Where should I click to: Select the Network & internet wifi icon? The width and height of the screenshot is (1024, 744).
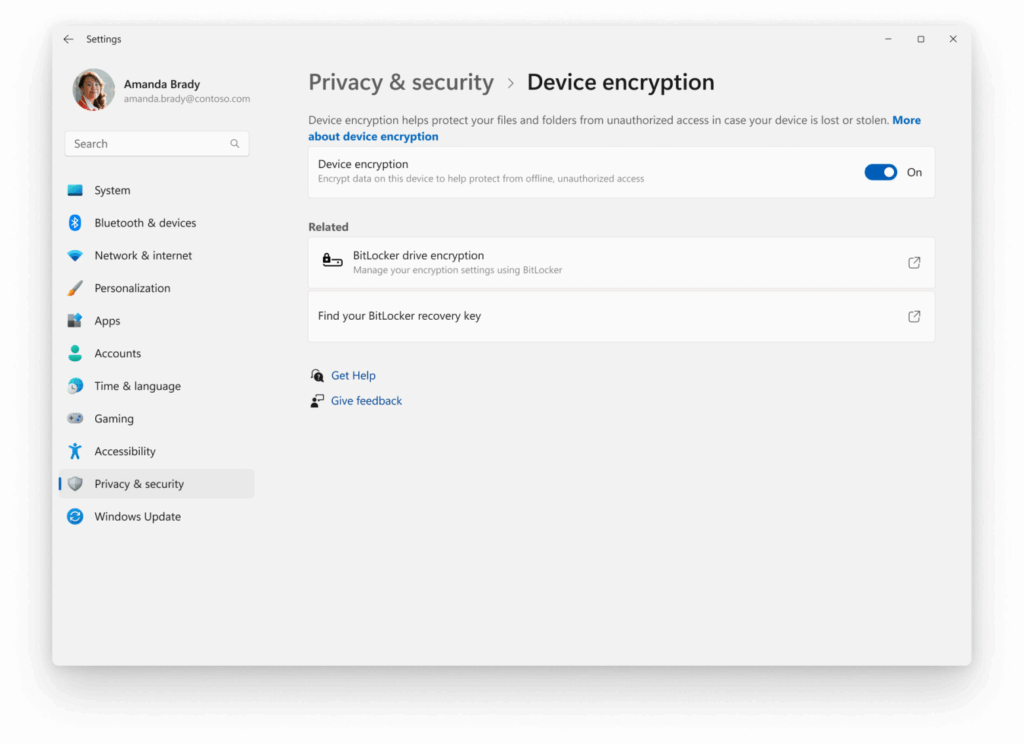point(75,256)
